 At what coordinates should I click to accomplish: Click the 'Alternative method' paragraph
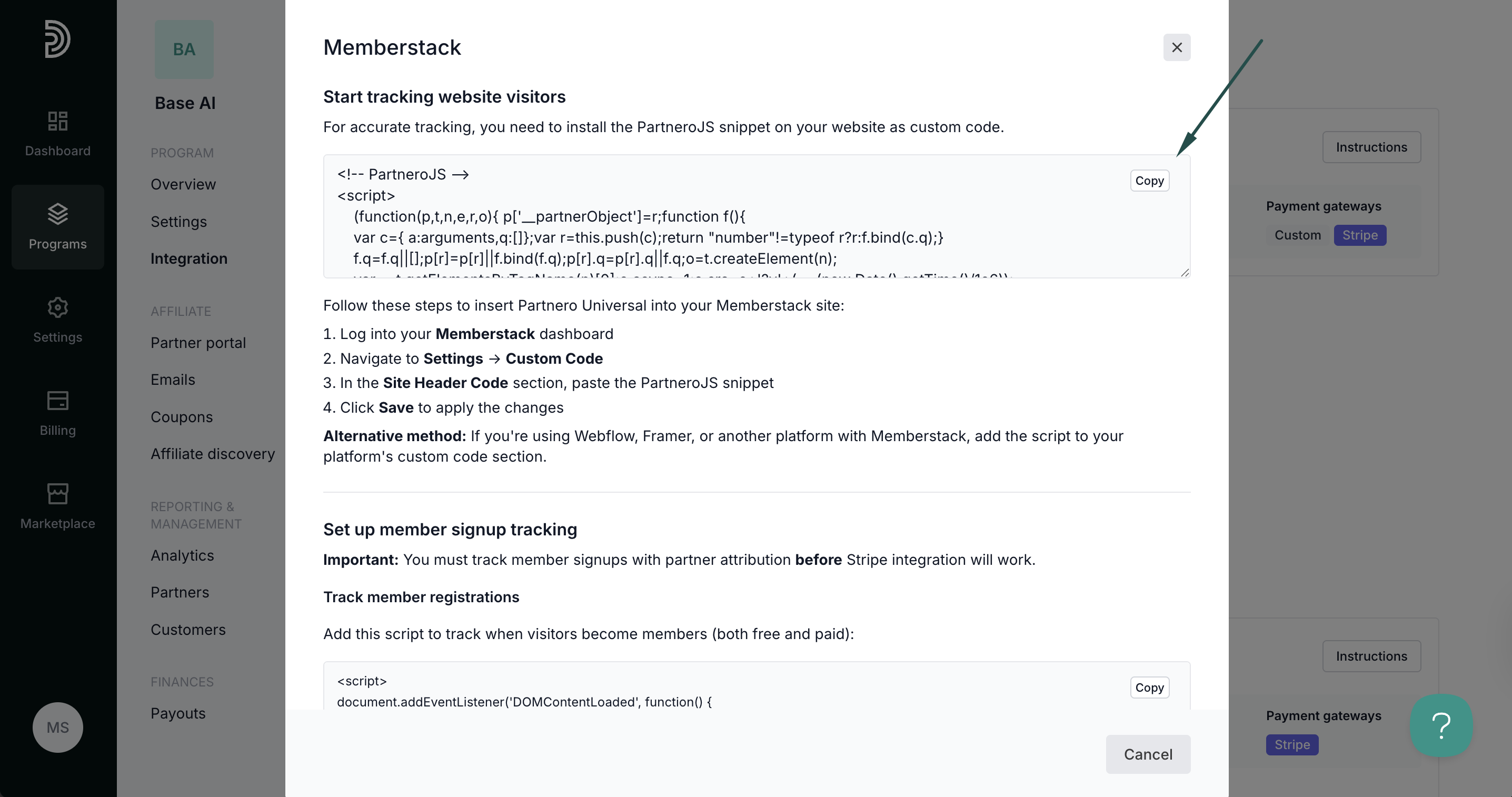pos(723,446)
